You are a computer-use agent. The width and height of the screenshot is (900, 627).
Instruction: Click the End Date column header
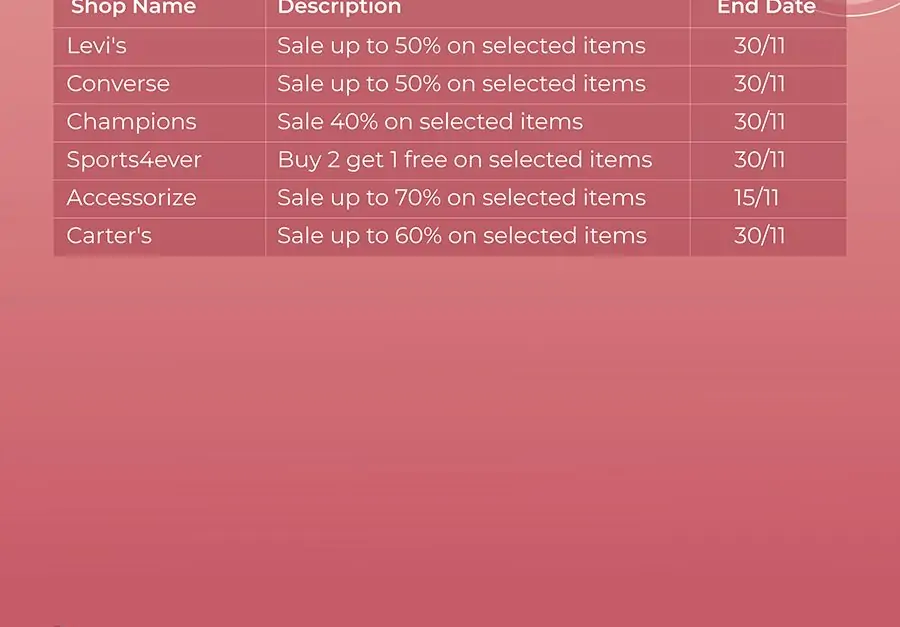tap(766, 7)
